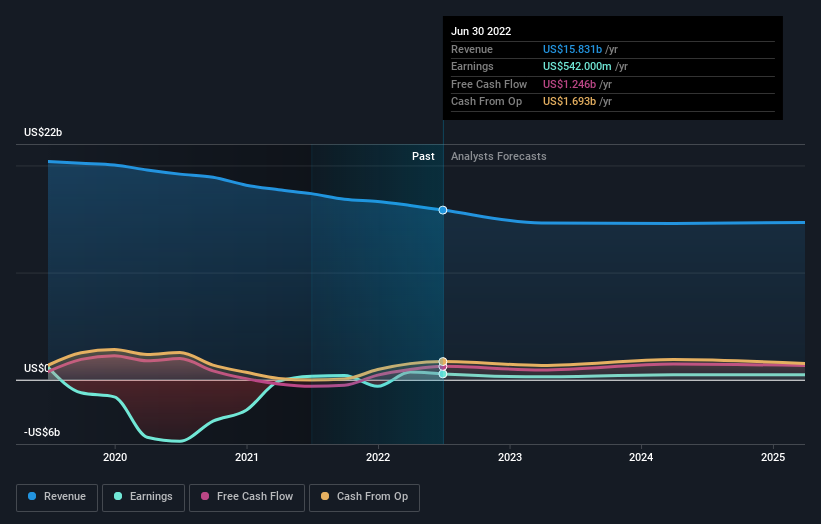Click the US$22b axis label
This screenshot has width=821, height=524.
point(43,132)
